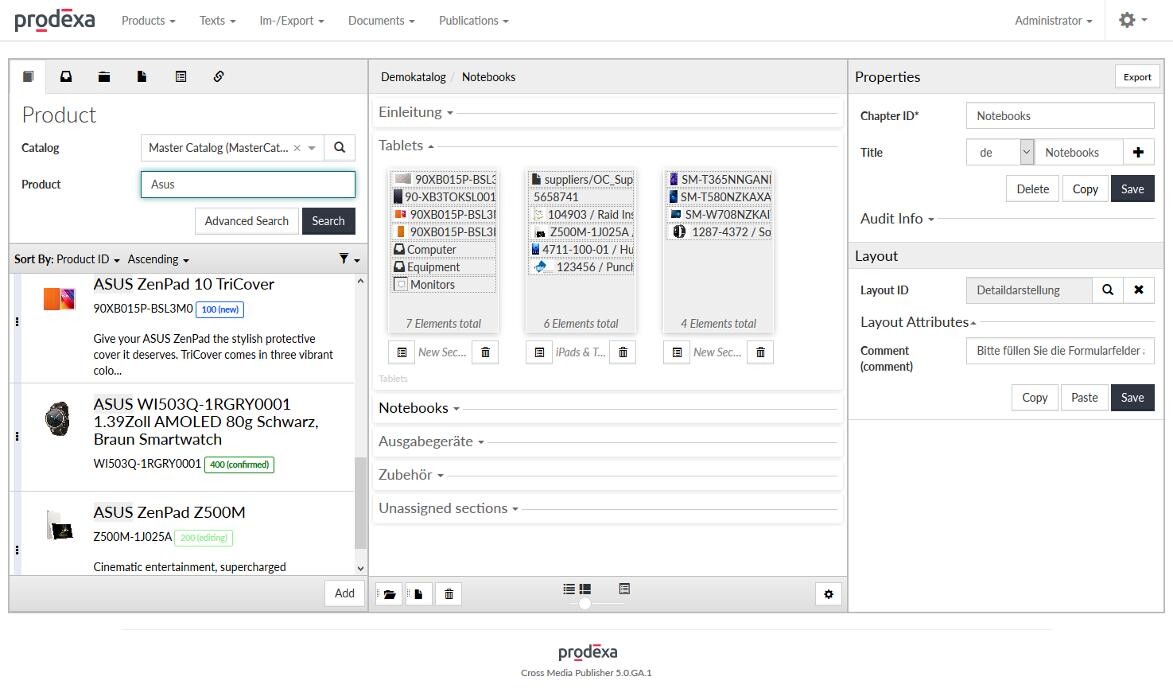Expand the Ausgabegeräte section
1173x700 pixels.
point(431,442)
